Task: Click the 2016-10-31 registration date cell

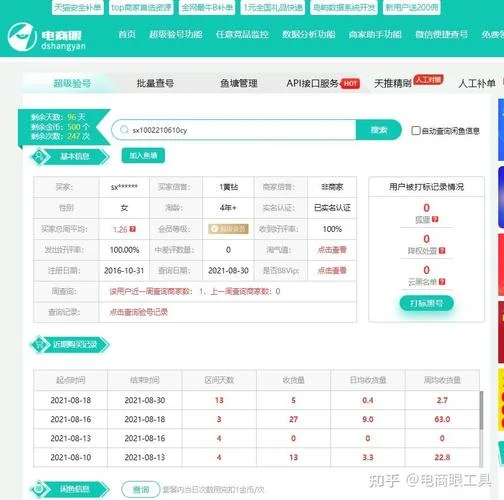Action: tap(124, 271)
